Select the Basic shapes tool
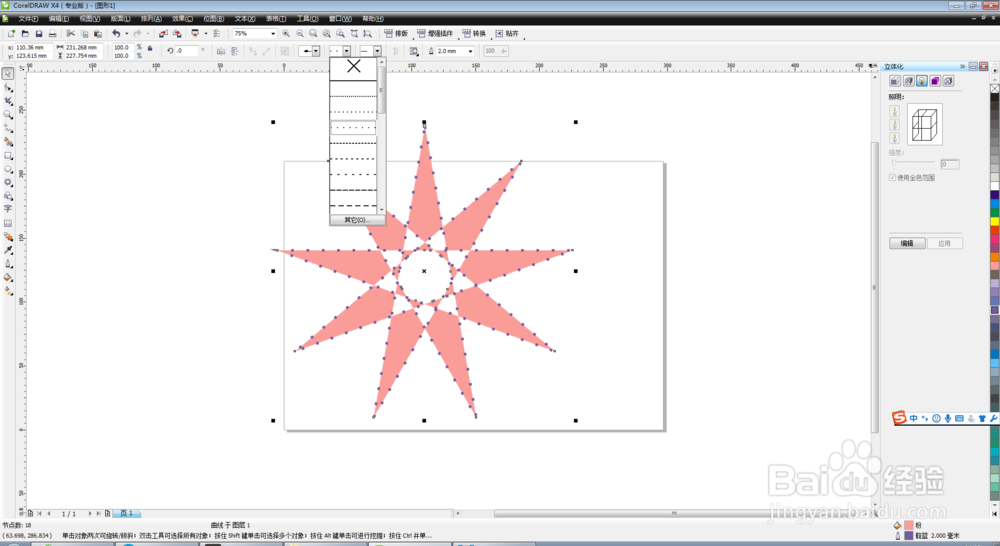1000x546 pixels. (x=8, y=196)
